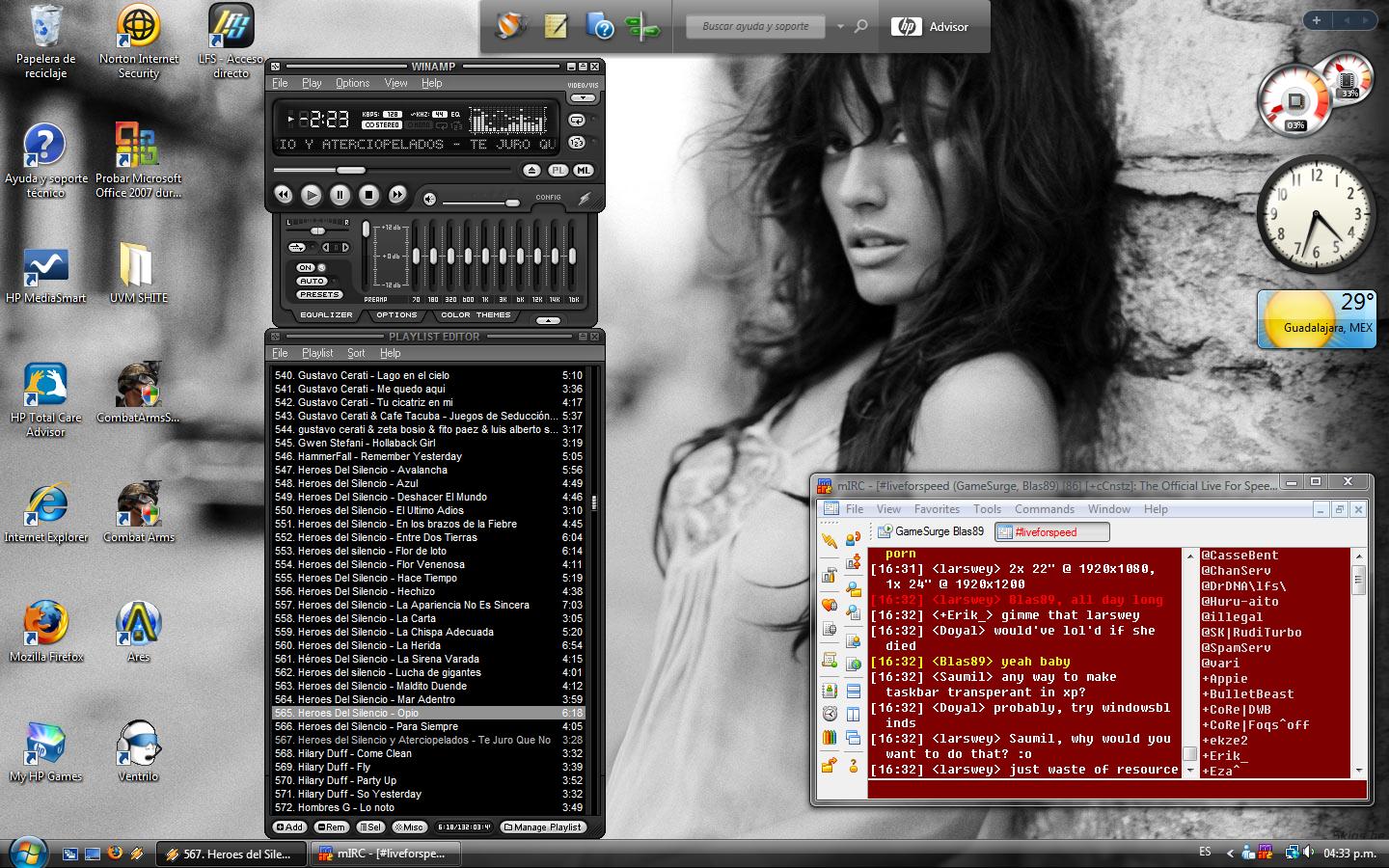Click mIRC tile horizontal windows icon
This screenshot has width=1389, height=868.
(x=853, y=691)
